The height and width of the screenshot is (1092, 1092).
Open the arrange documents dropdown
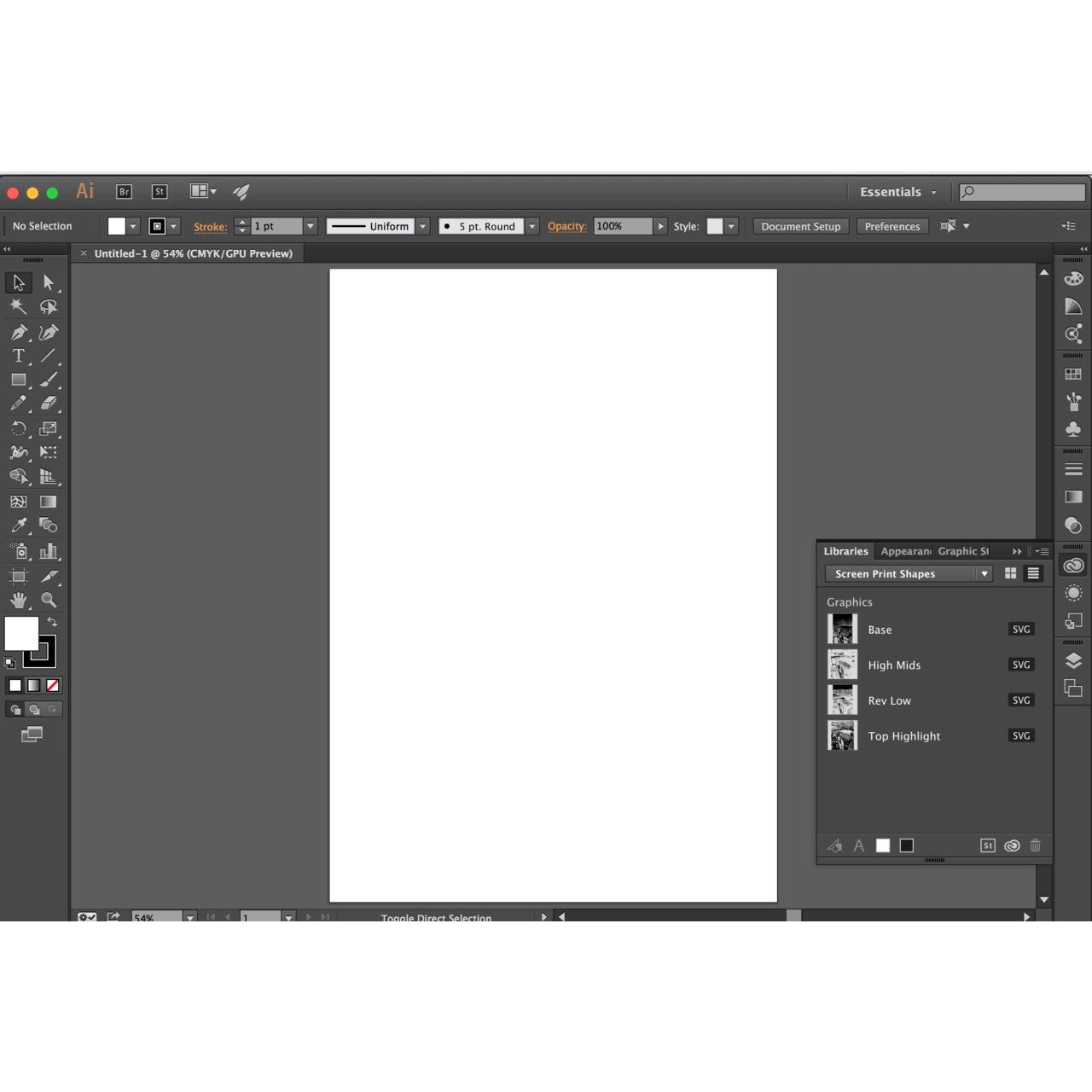(x=203, y=191)
